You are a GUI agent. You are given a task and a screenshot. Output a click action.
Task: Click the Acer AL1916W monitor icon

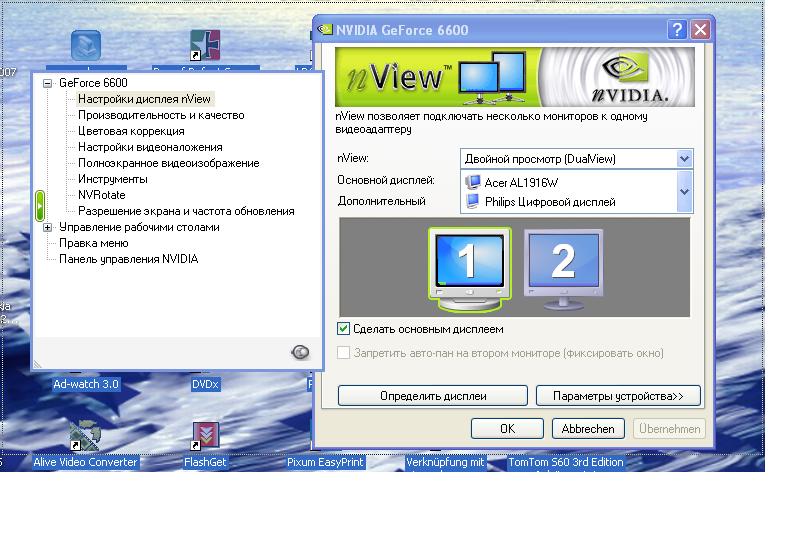tap(474, 183)
